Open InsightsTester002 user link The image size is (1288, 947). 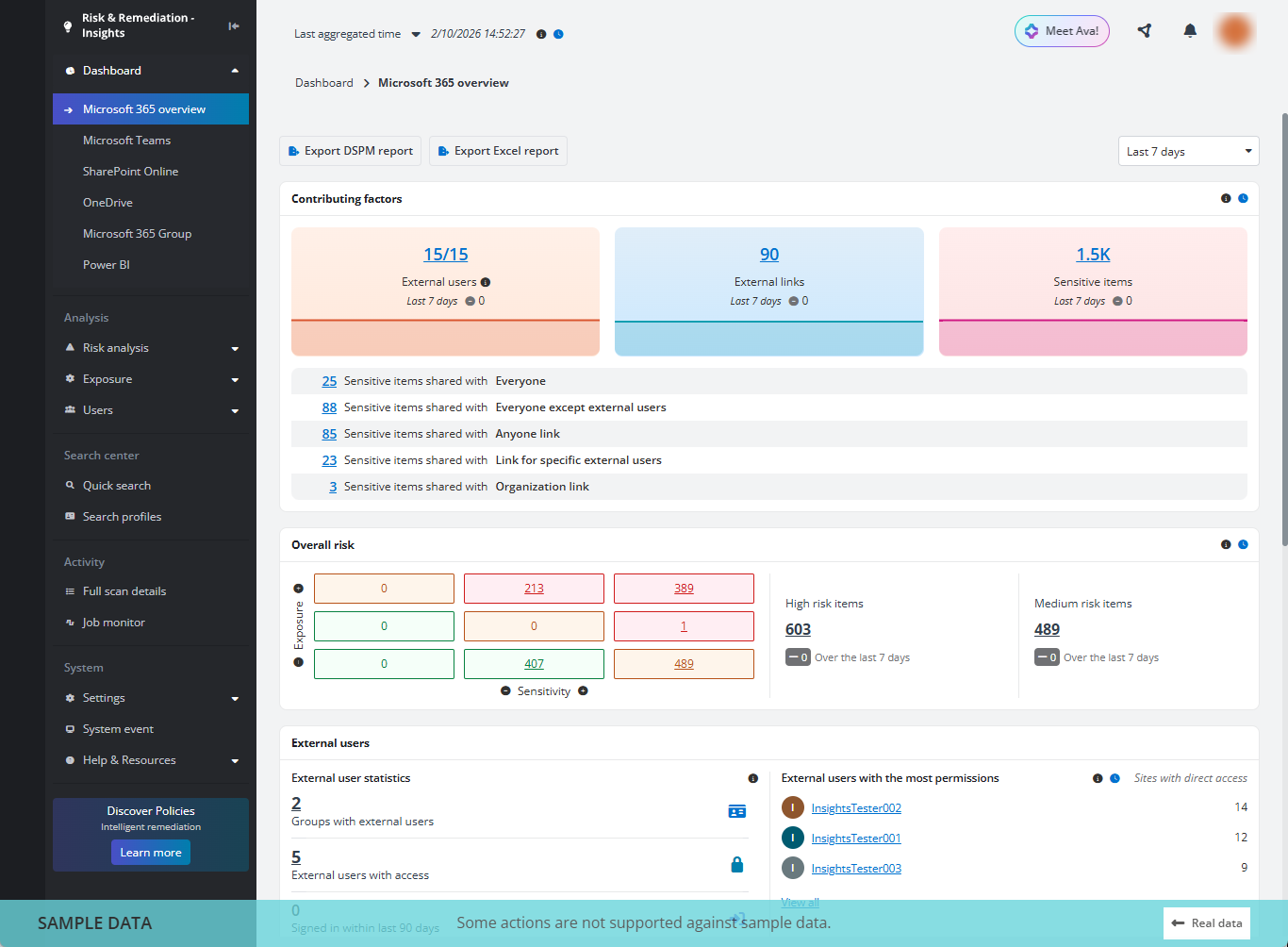click(x=856, y=808)
